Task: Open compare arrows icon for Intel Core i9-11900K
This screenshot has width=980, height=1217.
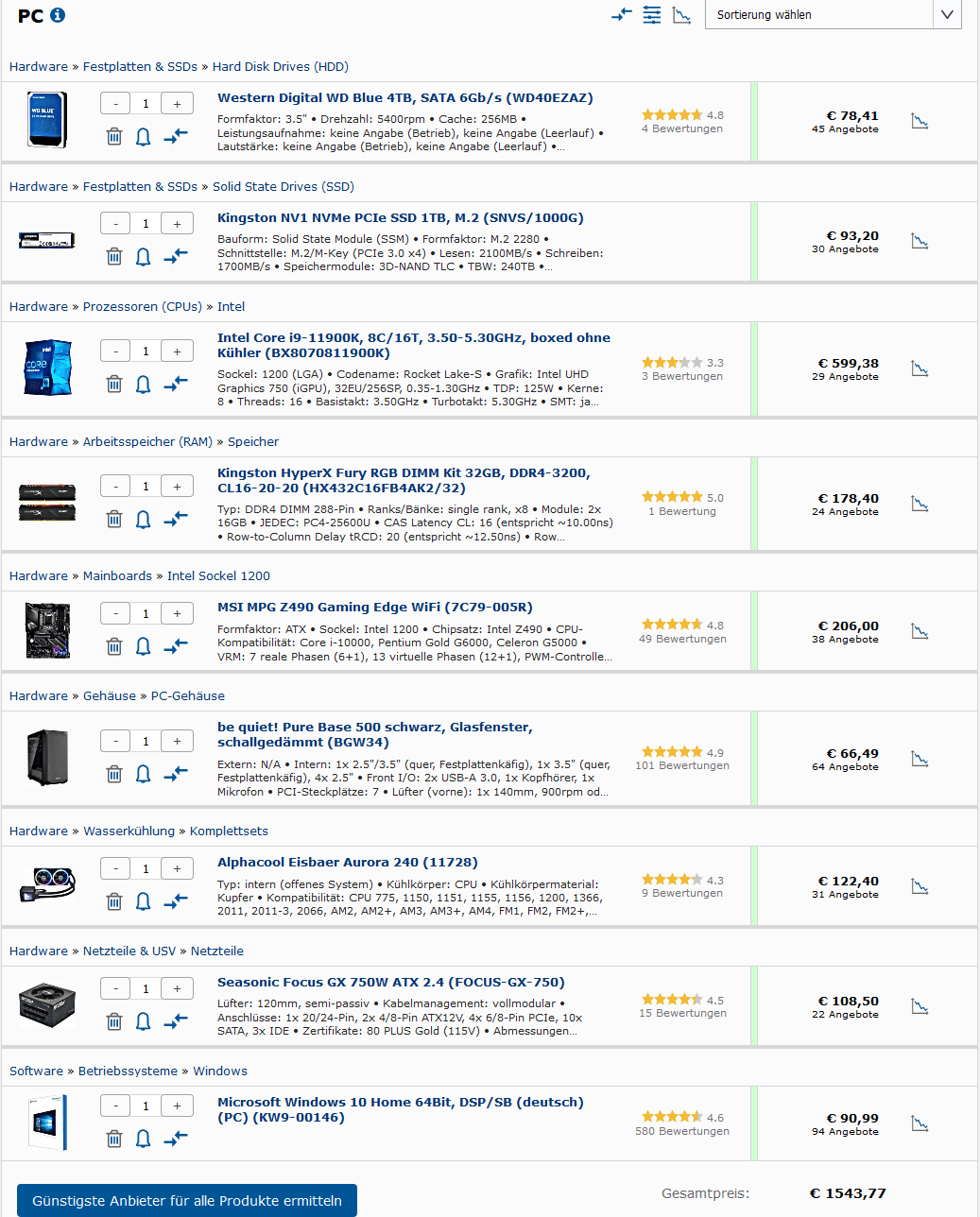Action: coord(176,384)
